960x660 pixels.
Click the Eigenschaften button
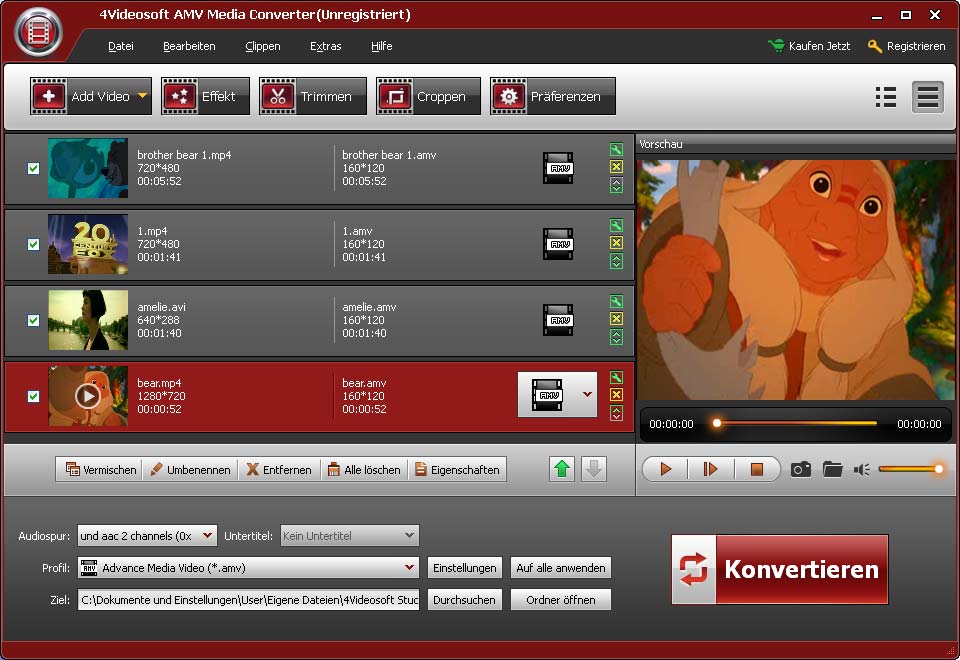(457, 470)
